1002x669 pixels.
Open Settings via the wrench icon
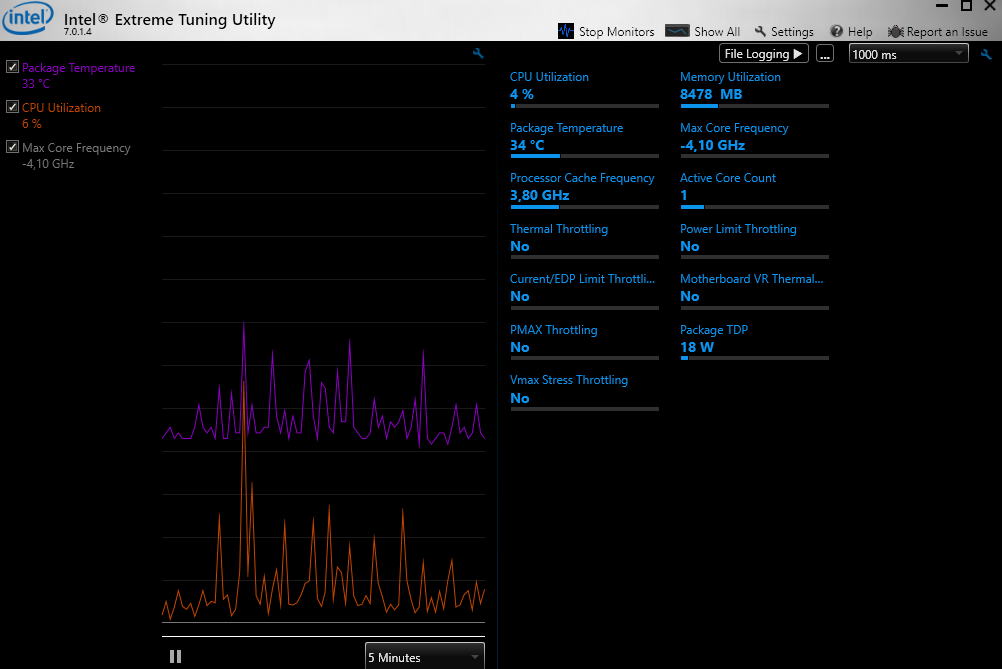pyautogui.click(x=760, y=31)
